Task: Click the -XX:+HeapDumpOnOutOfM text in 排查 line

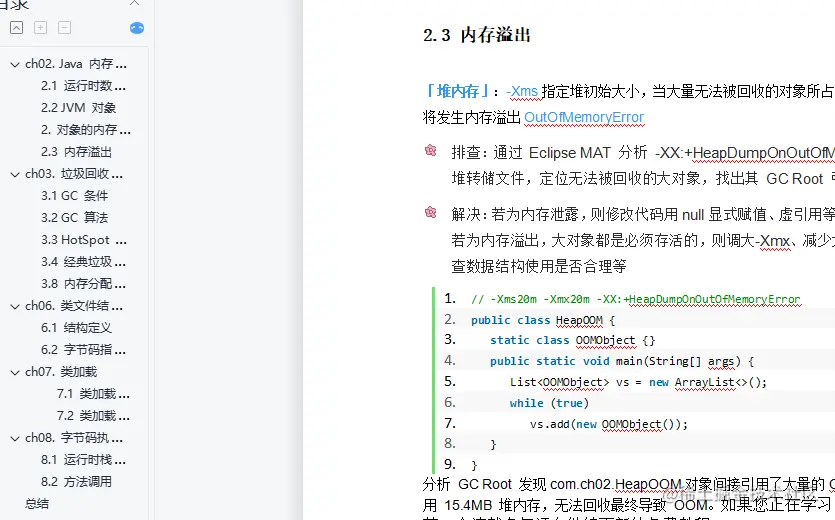Action: point(744,153)
